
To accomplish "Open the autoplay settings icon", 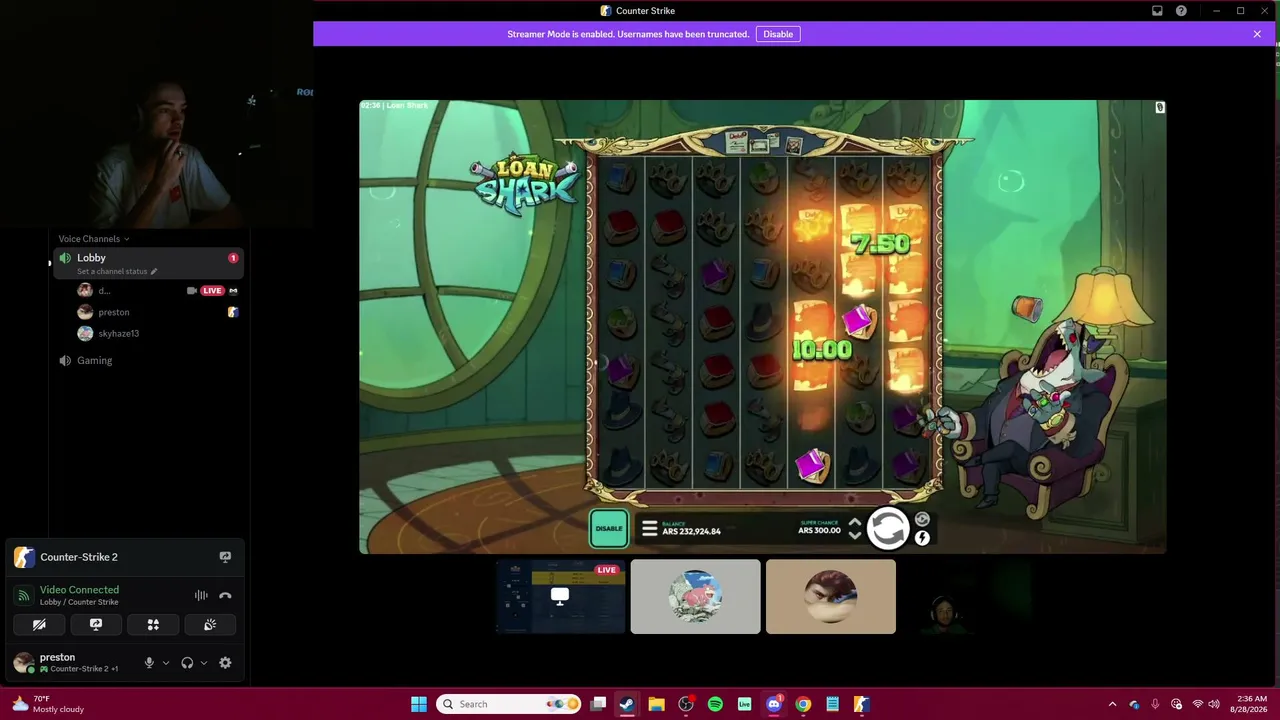I will pyautogui.click(x=922, y=520).
